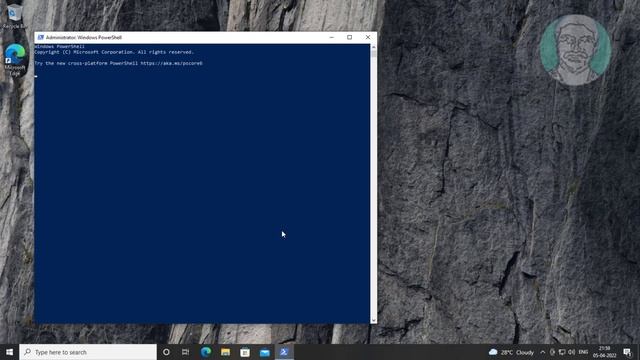The width and height of the screenshot is (640, 360).
Task: Open the weather widget showing 28°C Cloudy
Action: pyautogui.click(x=511, y=352)
